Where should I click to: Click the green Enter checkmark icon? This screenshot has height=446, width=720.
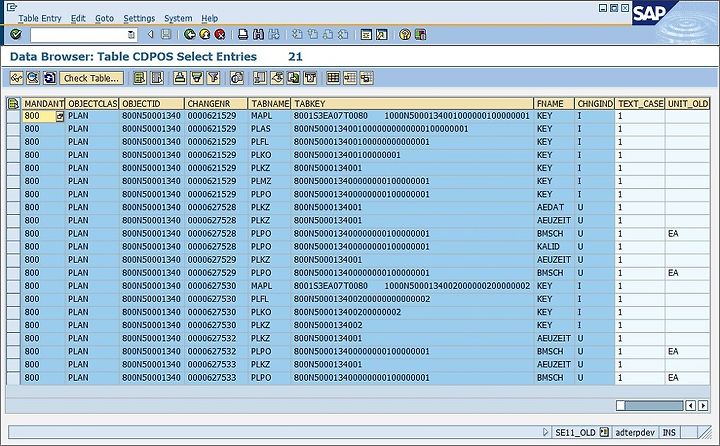point(16,34)
